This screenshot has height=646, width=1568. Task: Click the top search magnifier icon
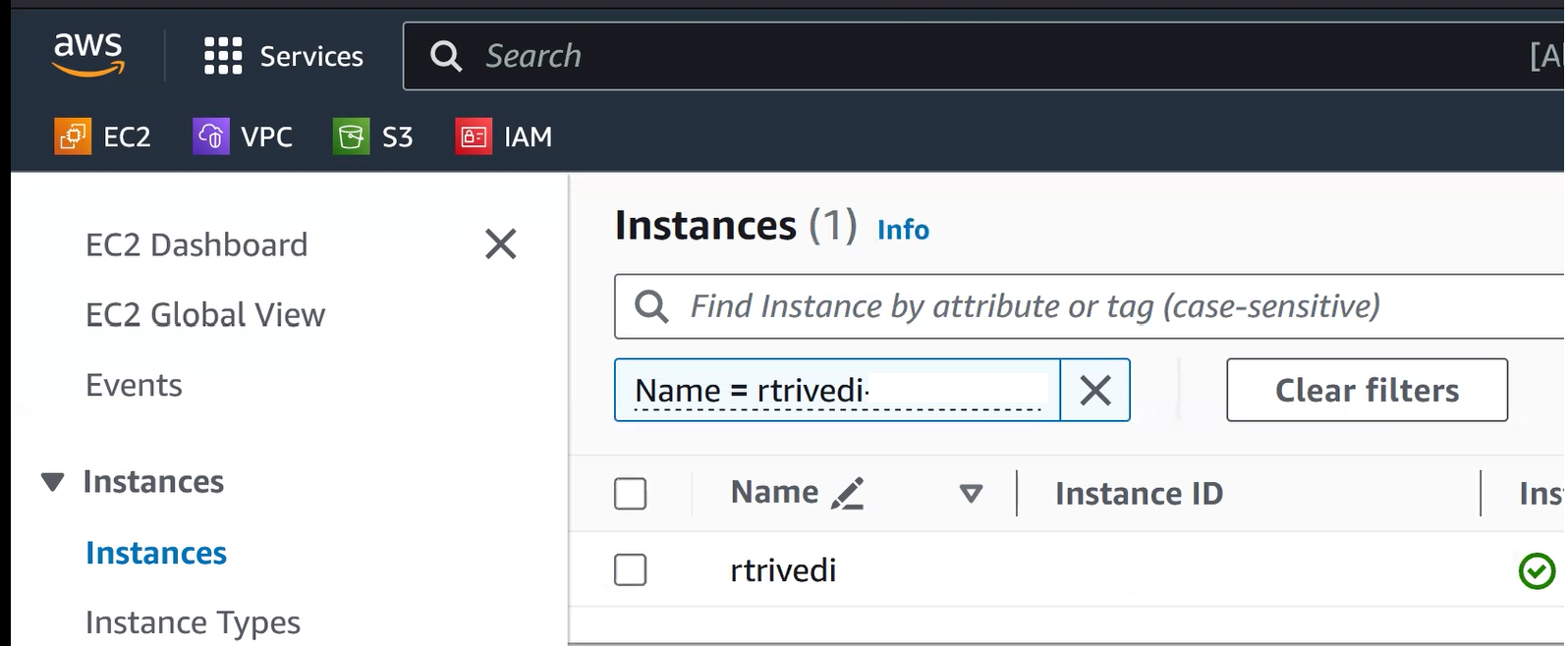point(446,56)
